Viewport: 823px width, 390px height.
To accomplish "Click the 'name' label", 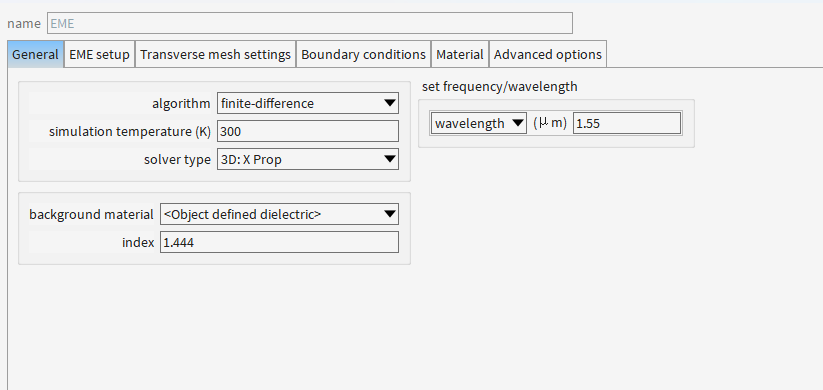I will 24,24.
